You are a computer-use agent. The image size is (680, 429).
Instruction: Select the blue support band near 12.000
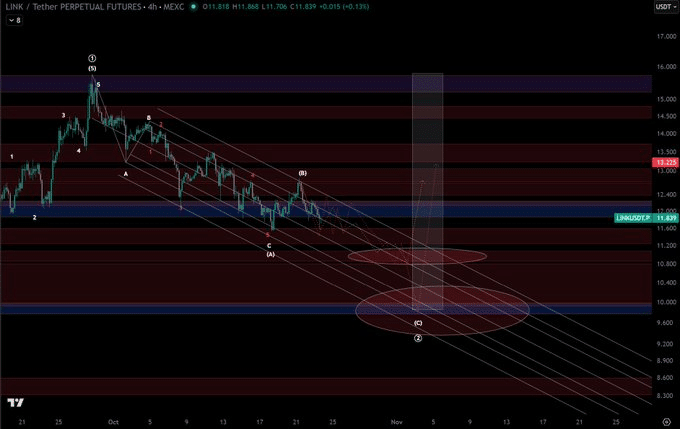tap(325, 210)
